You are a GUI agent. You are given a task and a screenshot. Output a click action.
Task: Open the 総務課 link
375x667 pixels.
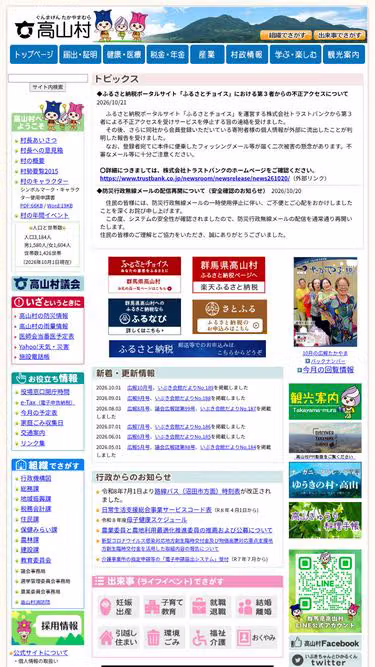click(30, 489)
